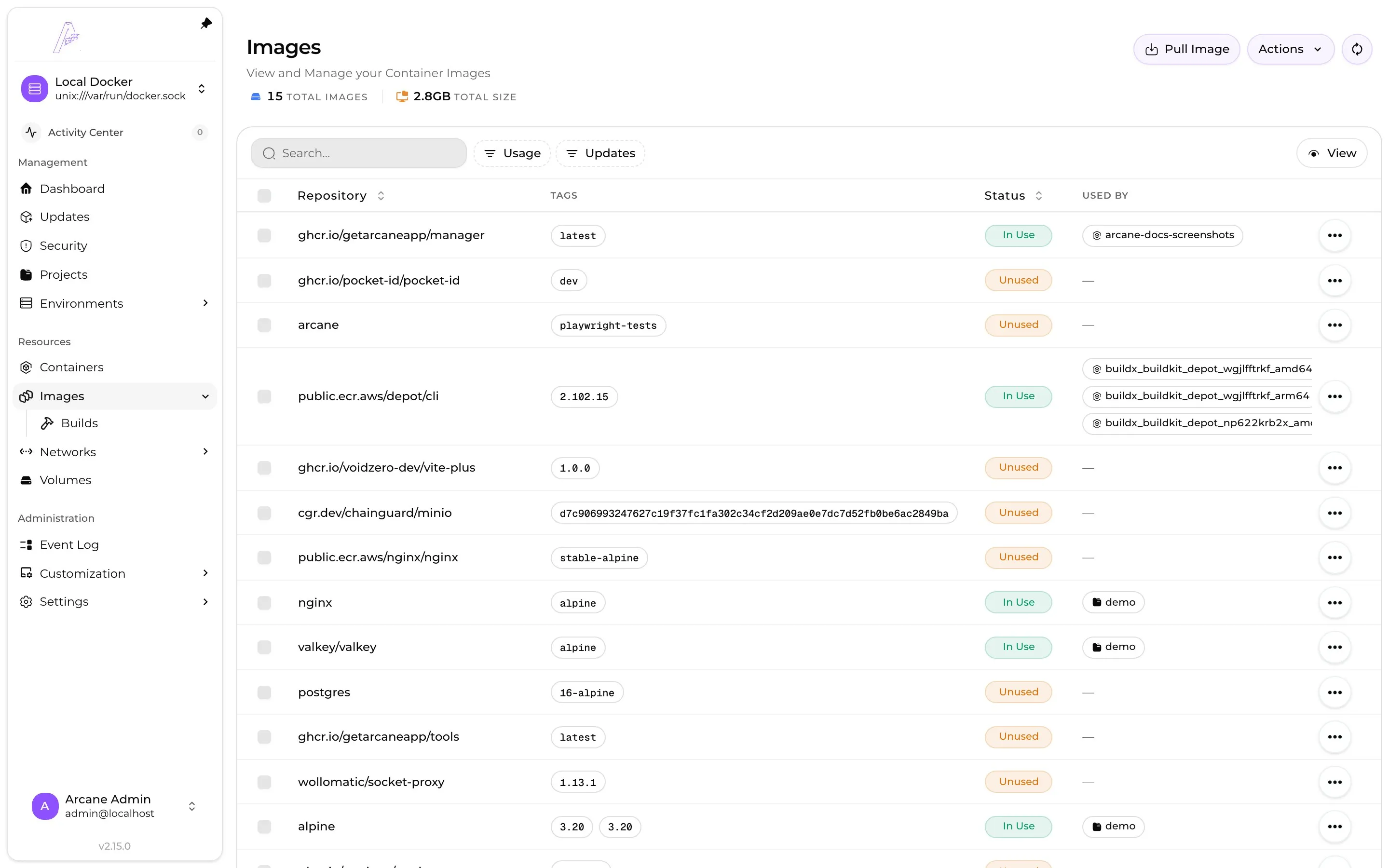Click the Local Docker environment icon
This screenshot has width=1389, height=868.
click(x=34, y=88)
